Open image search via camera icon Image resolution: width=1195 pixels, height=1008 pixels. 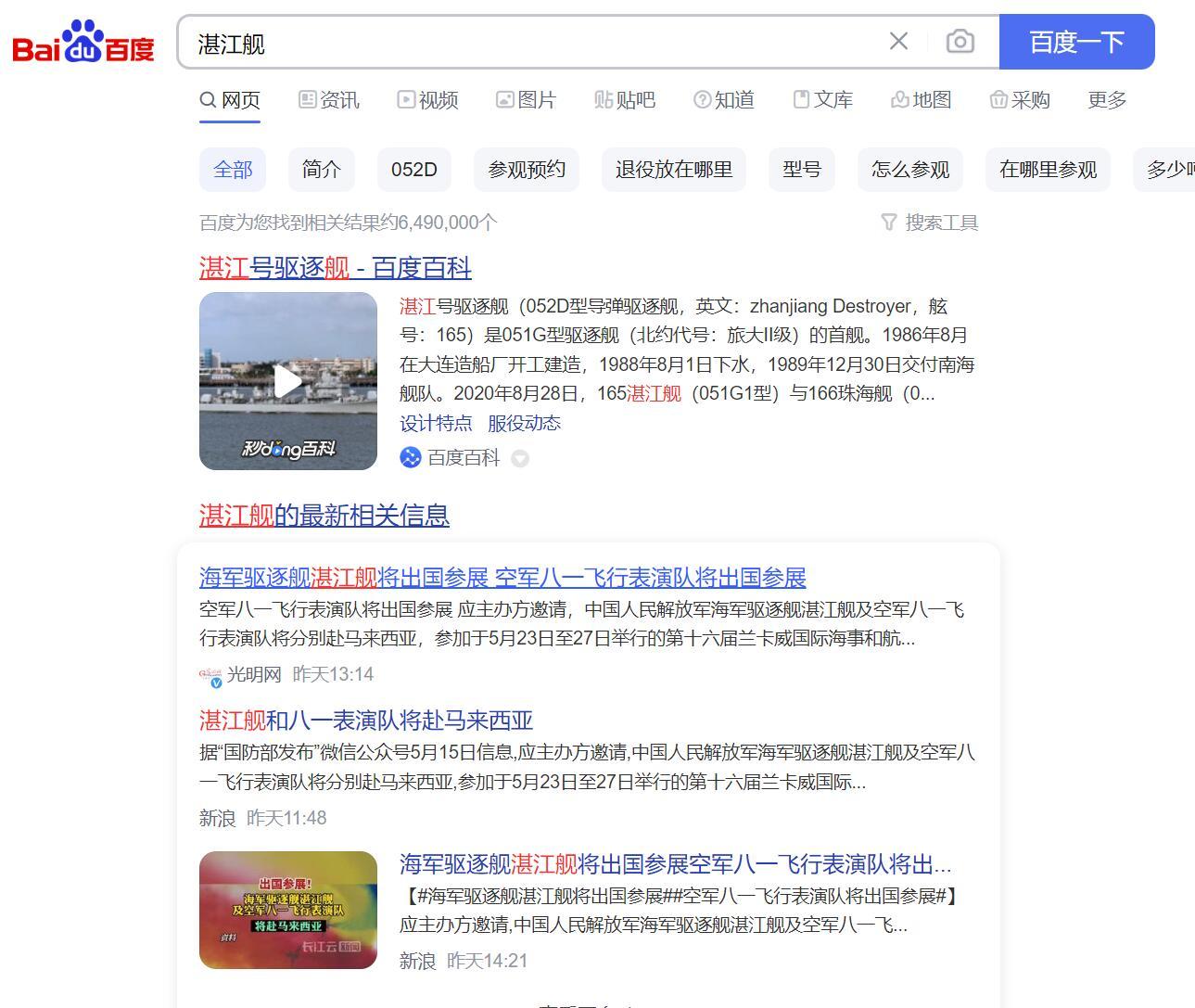click(960, 42)
